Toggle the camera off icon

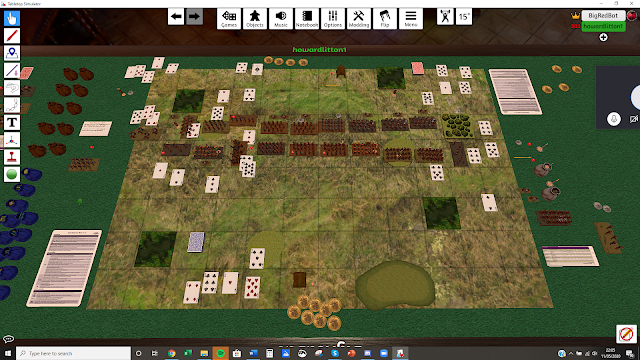click(x=634, y=119)
